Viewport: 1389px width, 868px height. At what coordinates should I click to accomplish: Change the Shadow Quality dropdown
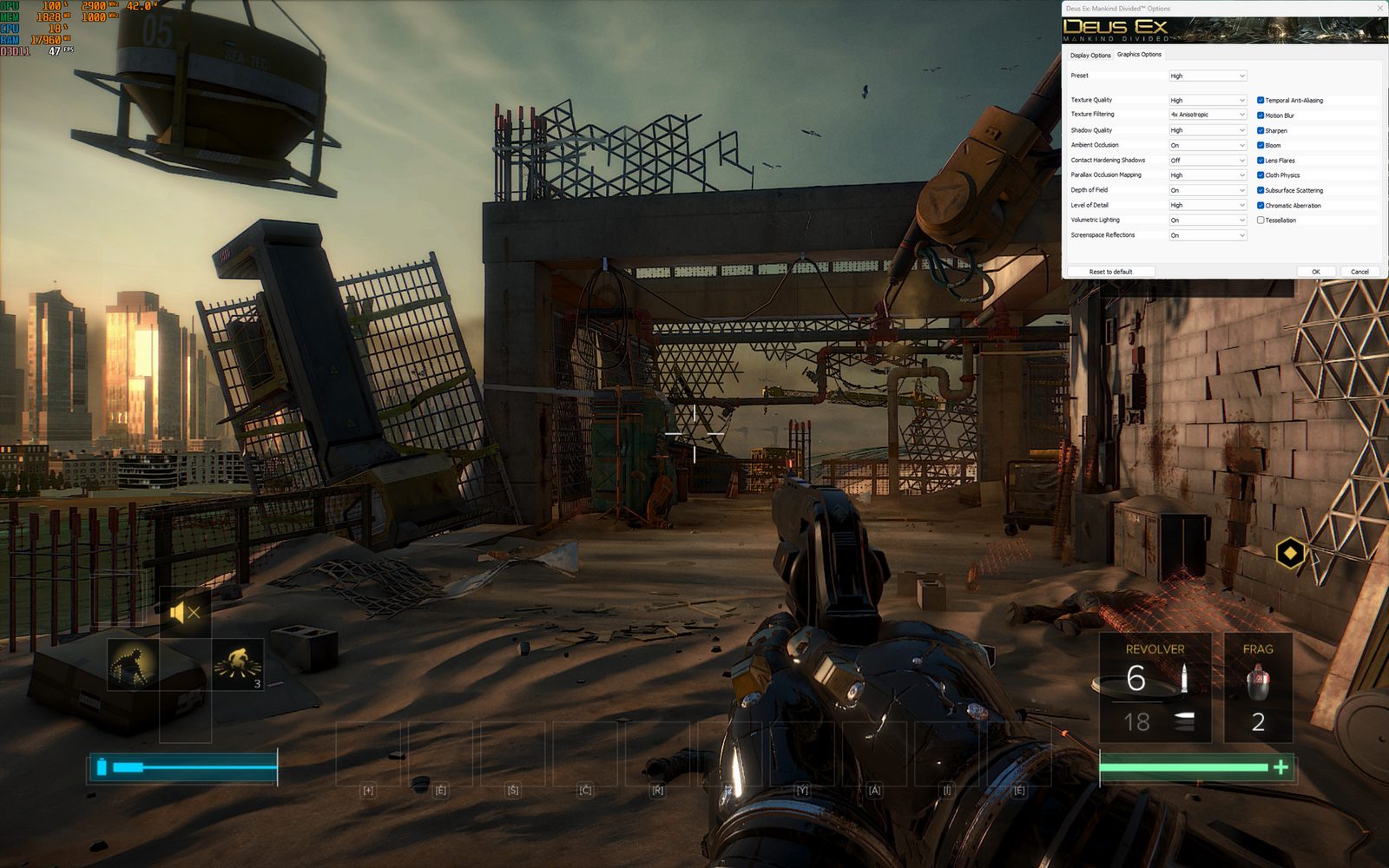click(x=1208, y=130)
